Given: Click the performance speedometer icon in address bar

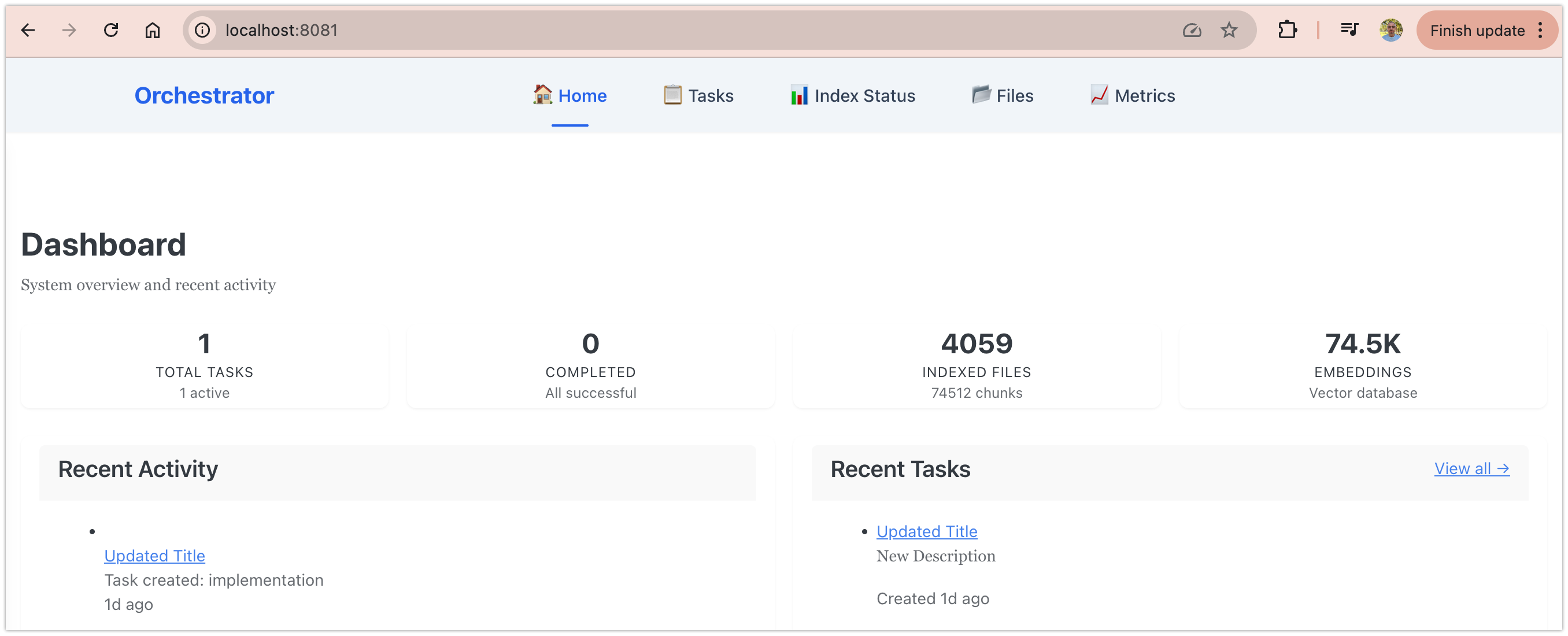Looking at the screenshot, I should click(x=1191, y=30).
